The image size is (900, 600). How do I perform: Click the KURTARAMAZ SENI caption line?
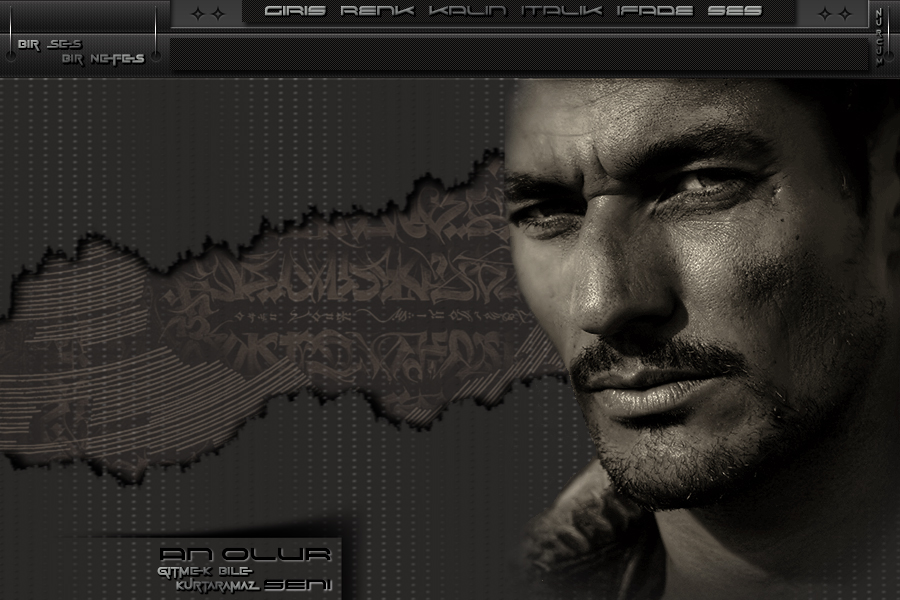(253, 584)
